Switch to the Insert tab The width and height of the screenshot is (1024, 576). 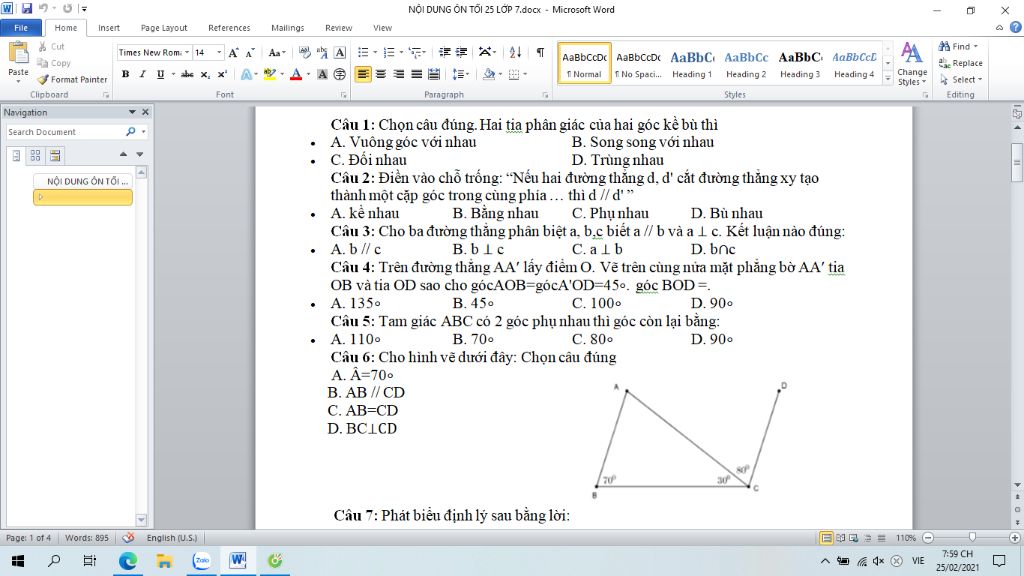(109, 27)
